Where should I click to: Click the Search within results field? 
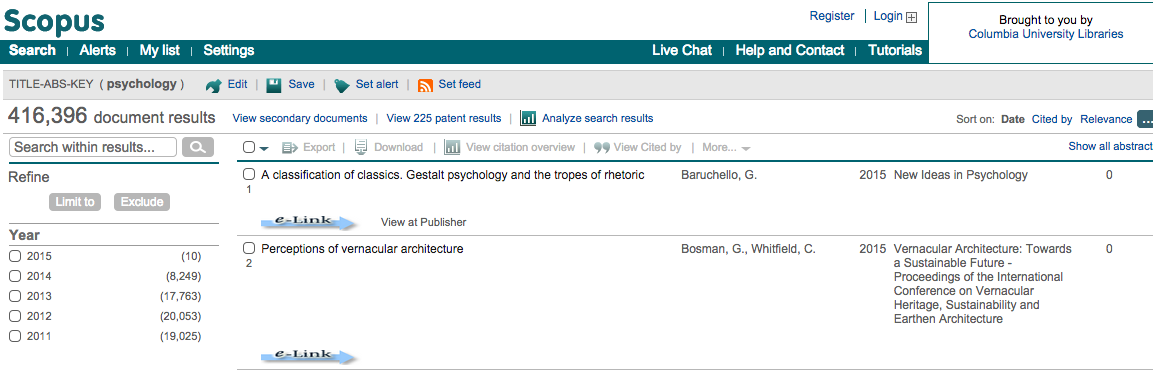93,147
